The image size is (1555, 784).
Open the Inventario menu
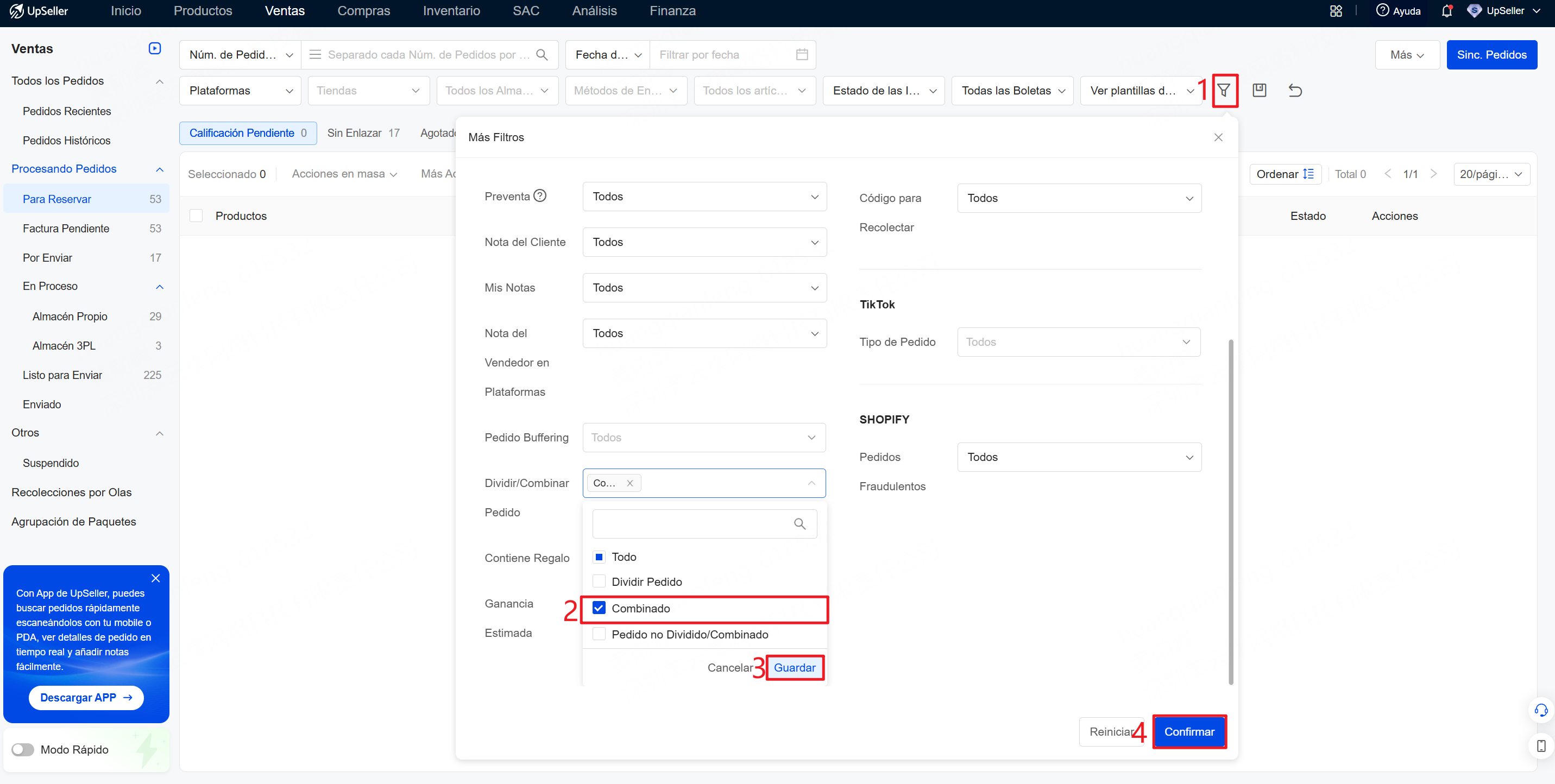click(451, 11)
